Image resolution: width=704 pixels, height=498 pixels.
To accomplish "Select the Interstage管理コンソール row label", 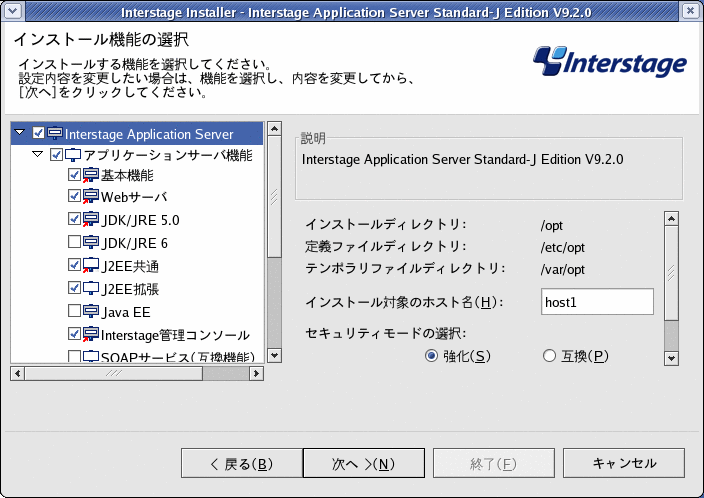I will (175, 335).
